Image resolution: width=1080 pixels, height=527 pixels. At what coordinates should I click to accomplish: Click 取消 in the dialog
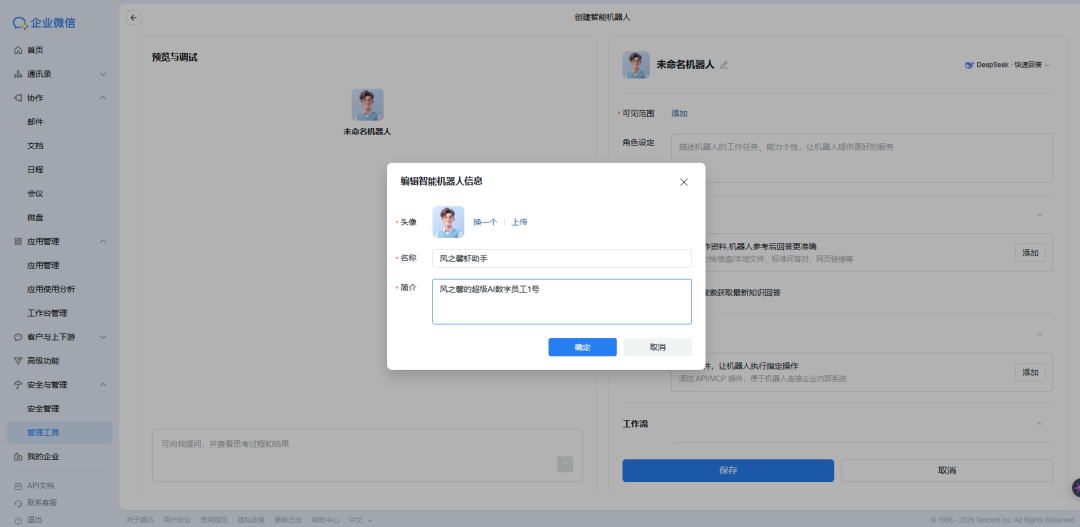tap(657, 347)
